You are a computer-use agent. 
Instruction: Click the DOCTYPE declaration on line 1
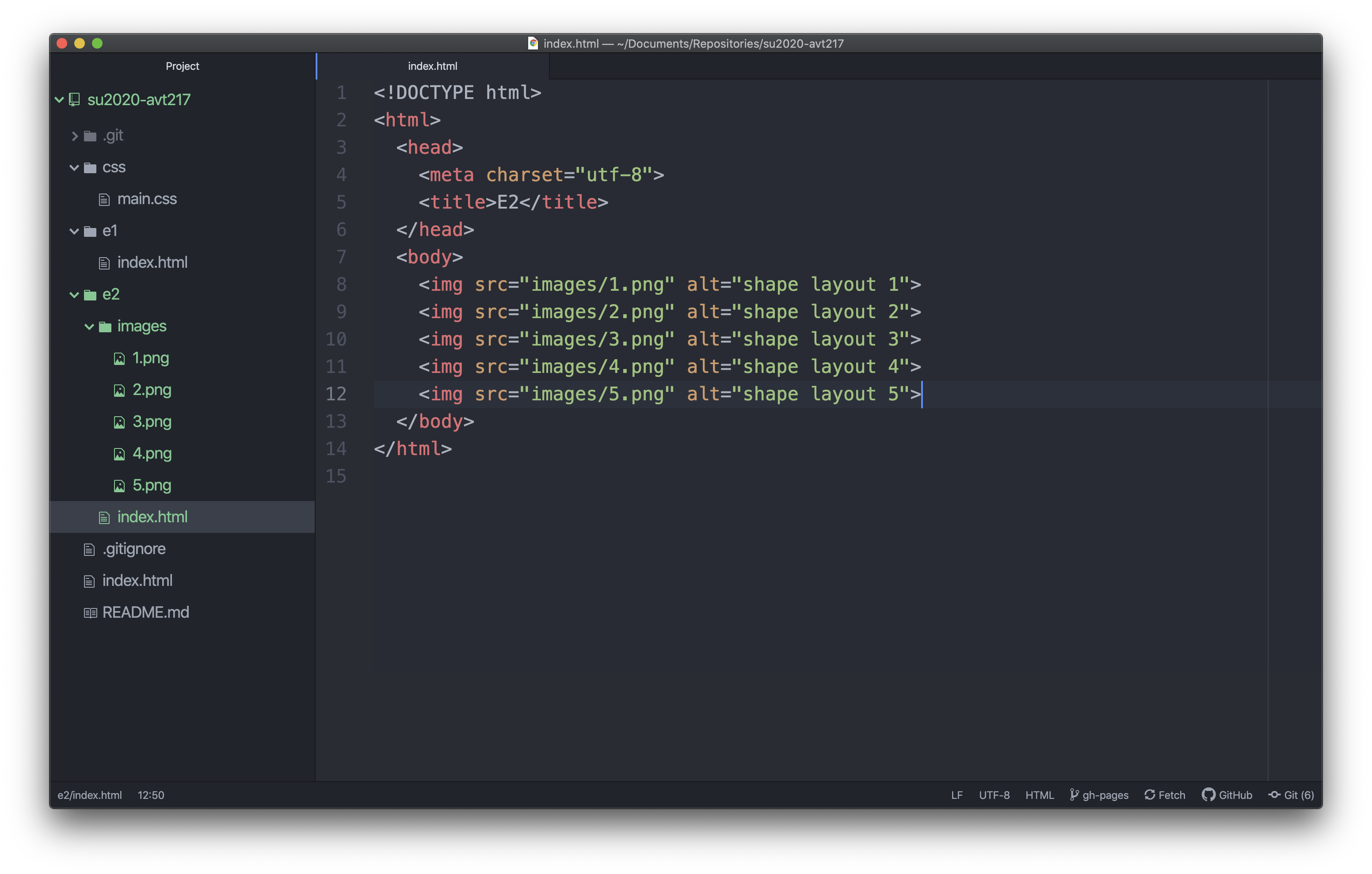coord(457,92)
